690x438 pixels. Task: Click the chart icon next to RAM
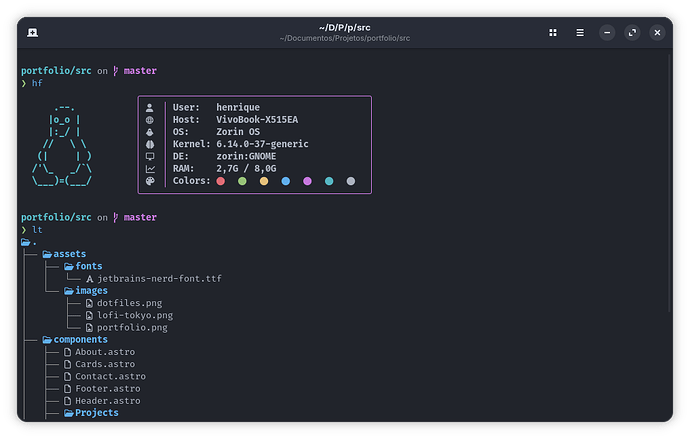150,169
